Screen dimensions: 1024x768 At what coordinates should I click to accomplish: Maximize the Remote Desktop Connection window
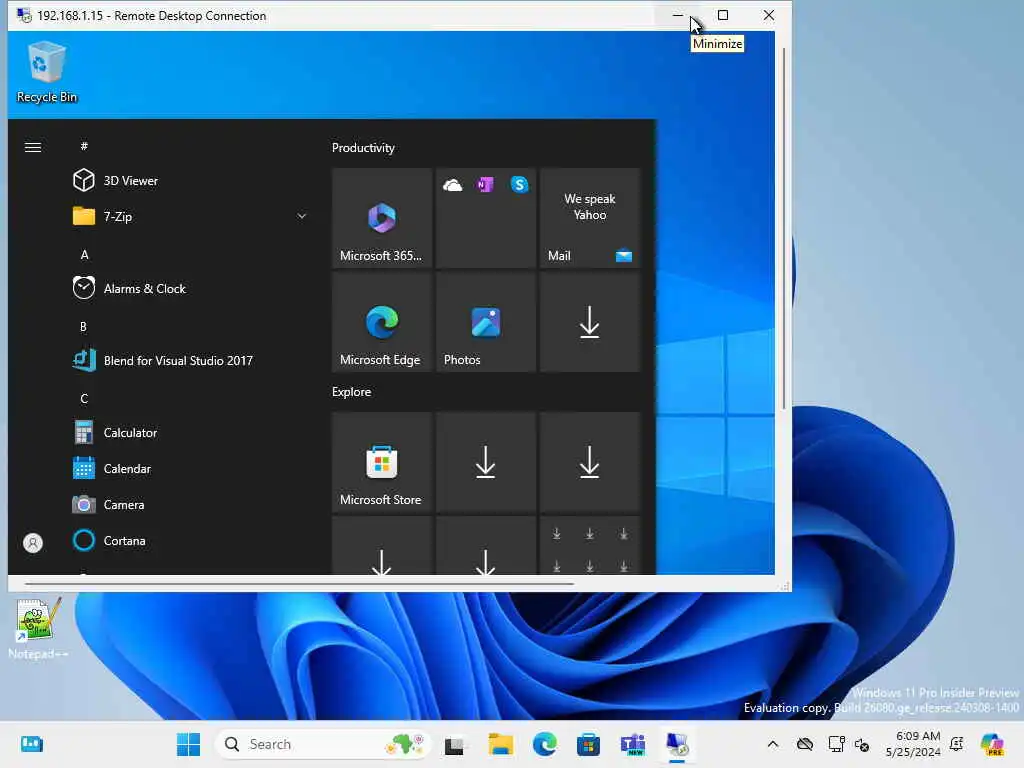[723, 15]
